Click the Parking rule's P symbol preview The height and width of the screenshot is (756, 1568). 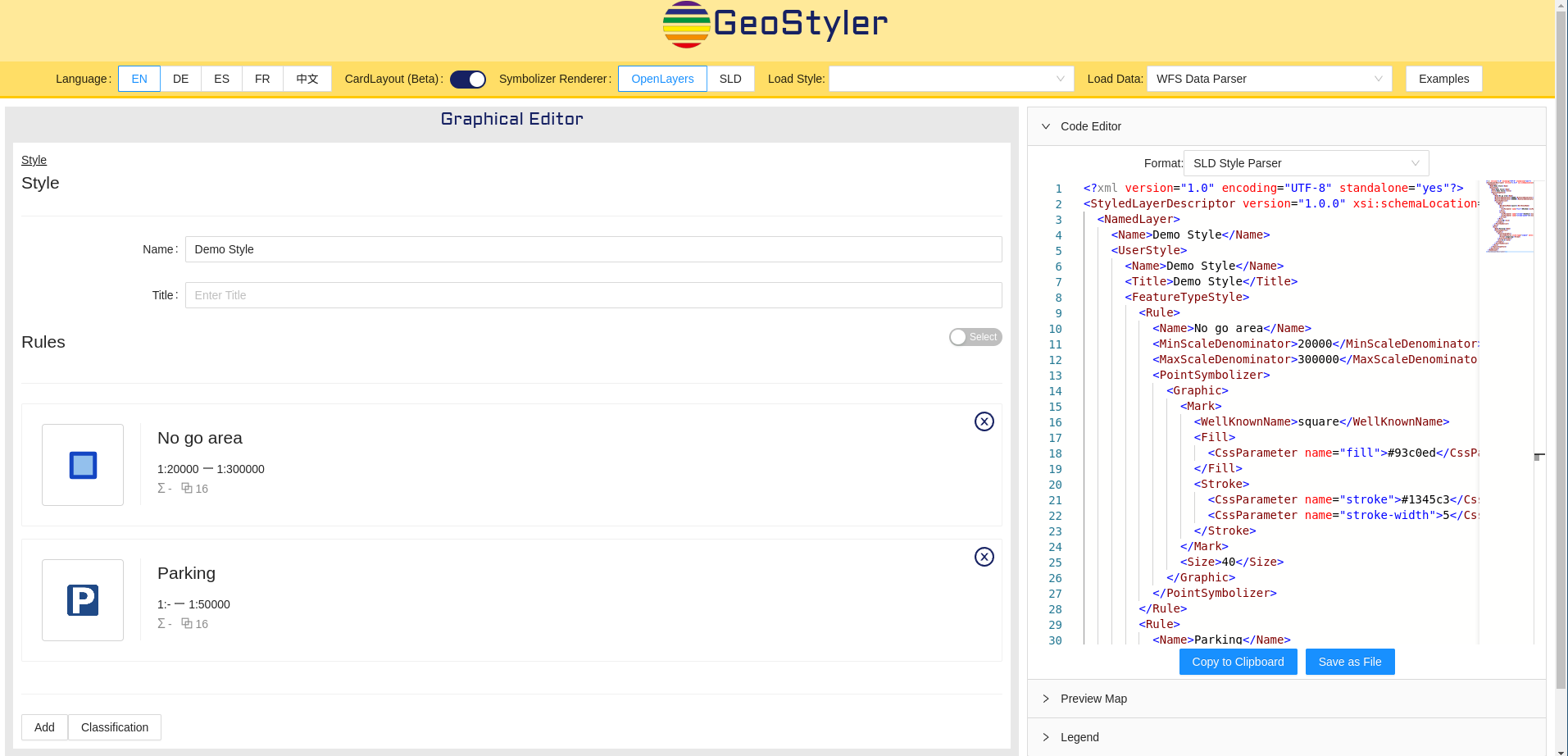(82, 599)
